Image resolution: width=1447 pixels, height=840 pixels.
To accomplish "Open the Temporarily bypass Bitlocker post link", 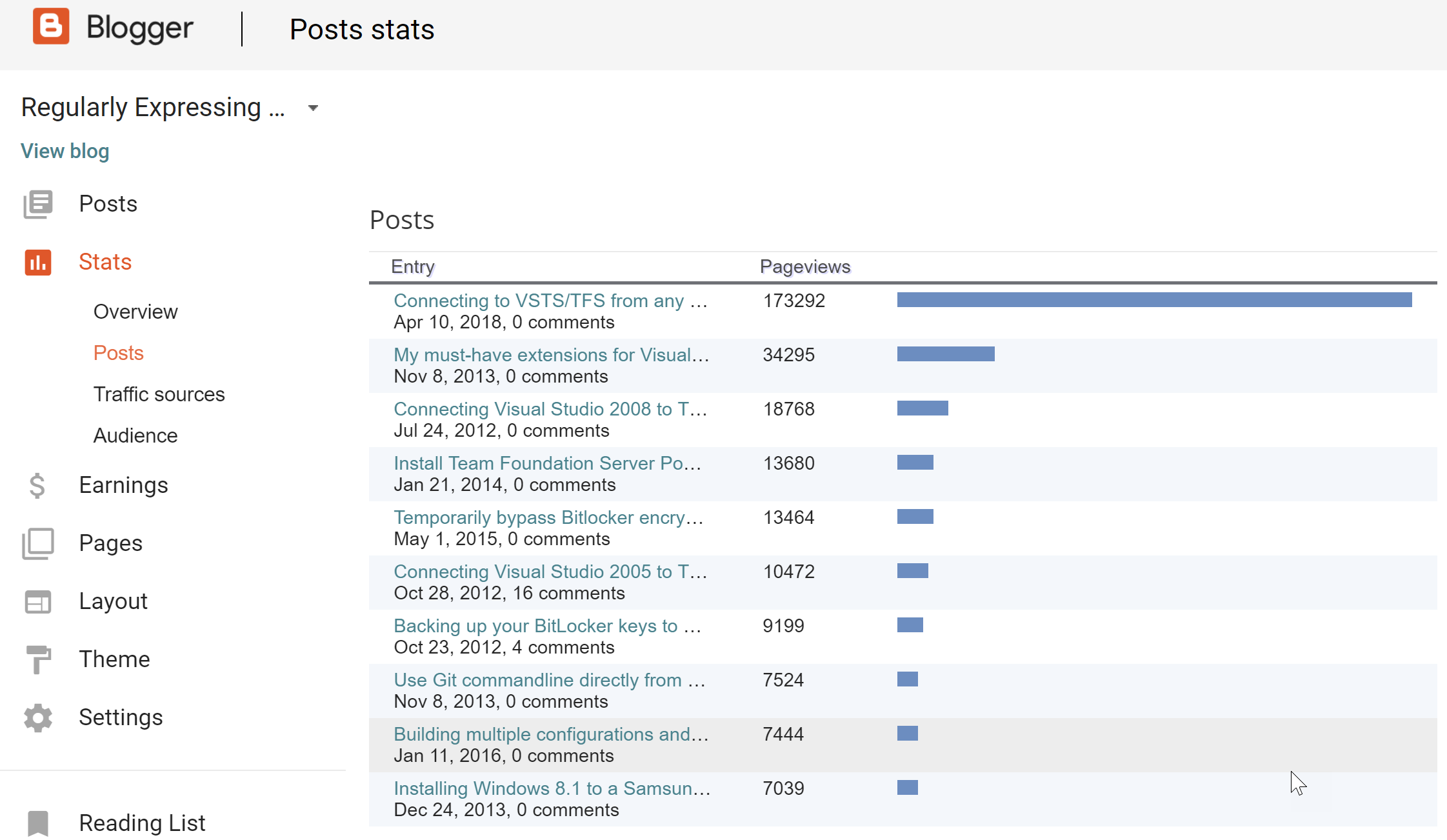I will pyautogui.click(x=548, y=517).
